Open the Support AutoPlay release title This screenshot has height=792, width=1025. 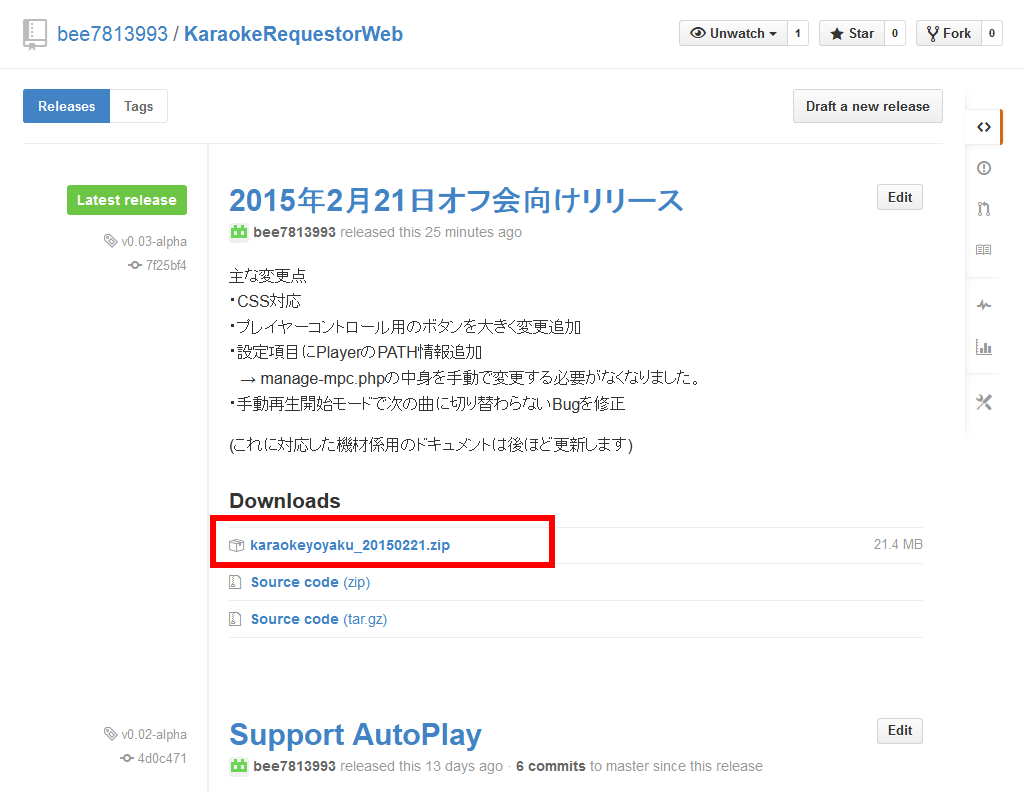(x=356, y=734)
